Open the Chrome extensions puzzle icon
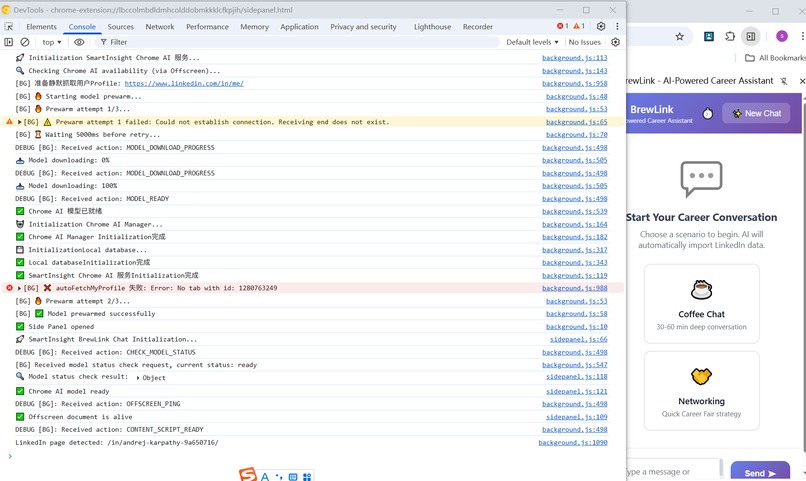 pos(730,36)
